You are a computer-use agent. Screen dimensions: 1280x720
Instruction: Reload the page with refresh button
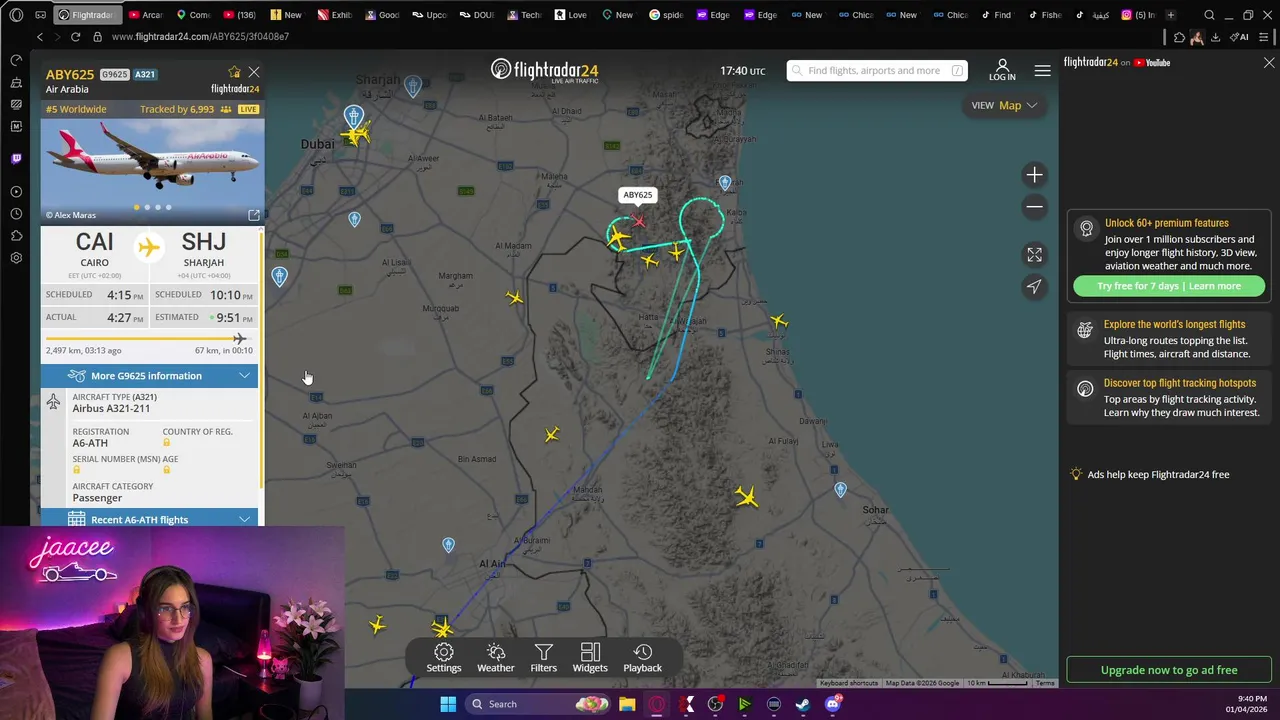tap(75, 37)
